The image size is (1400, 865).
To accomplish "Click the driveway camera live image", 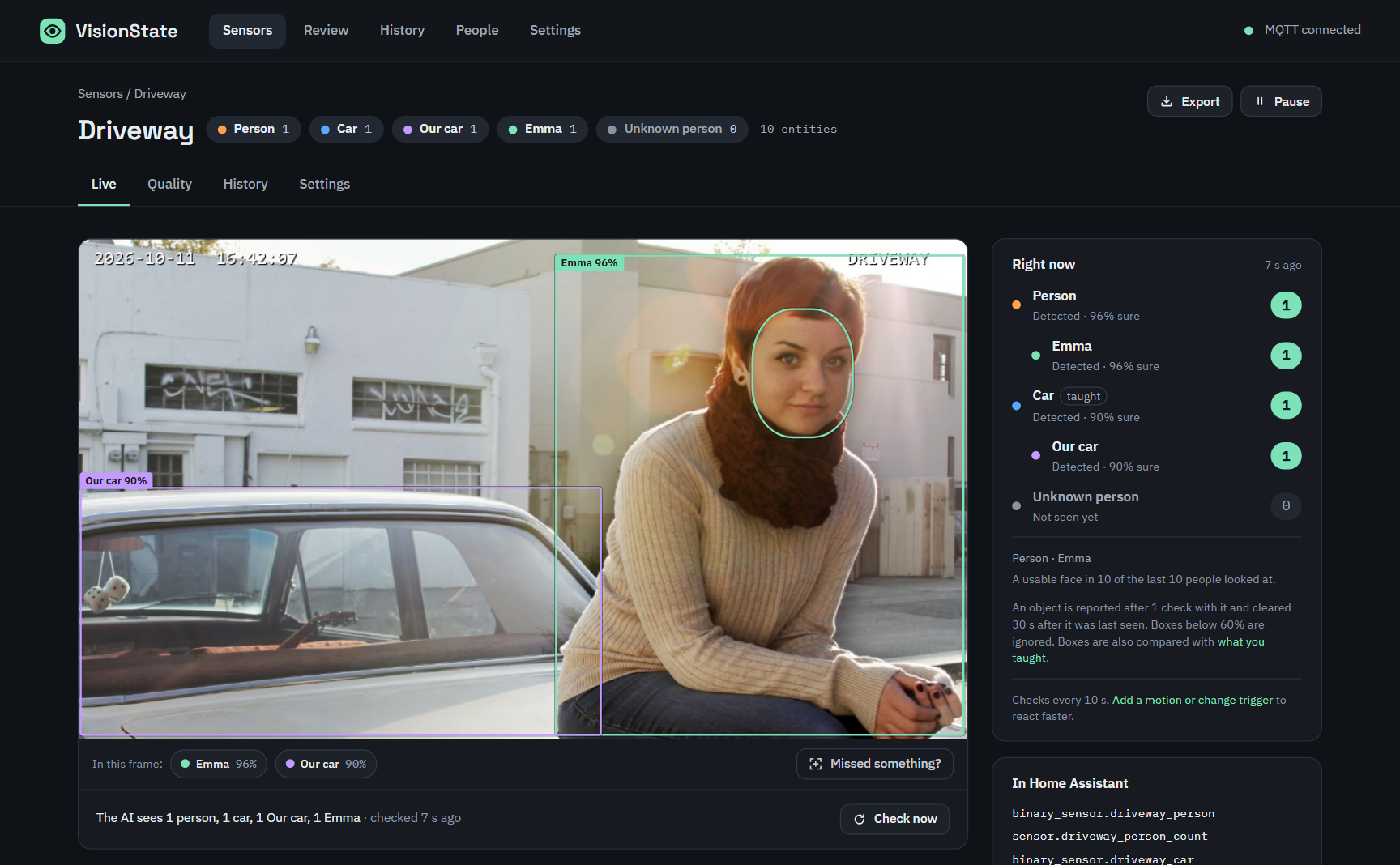I will point(523,488).
